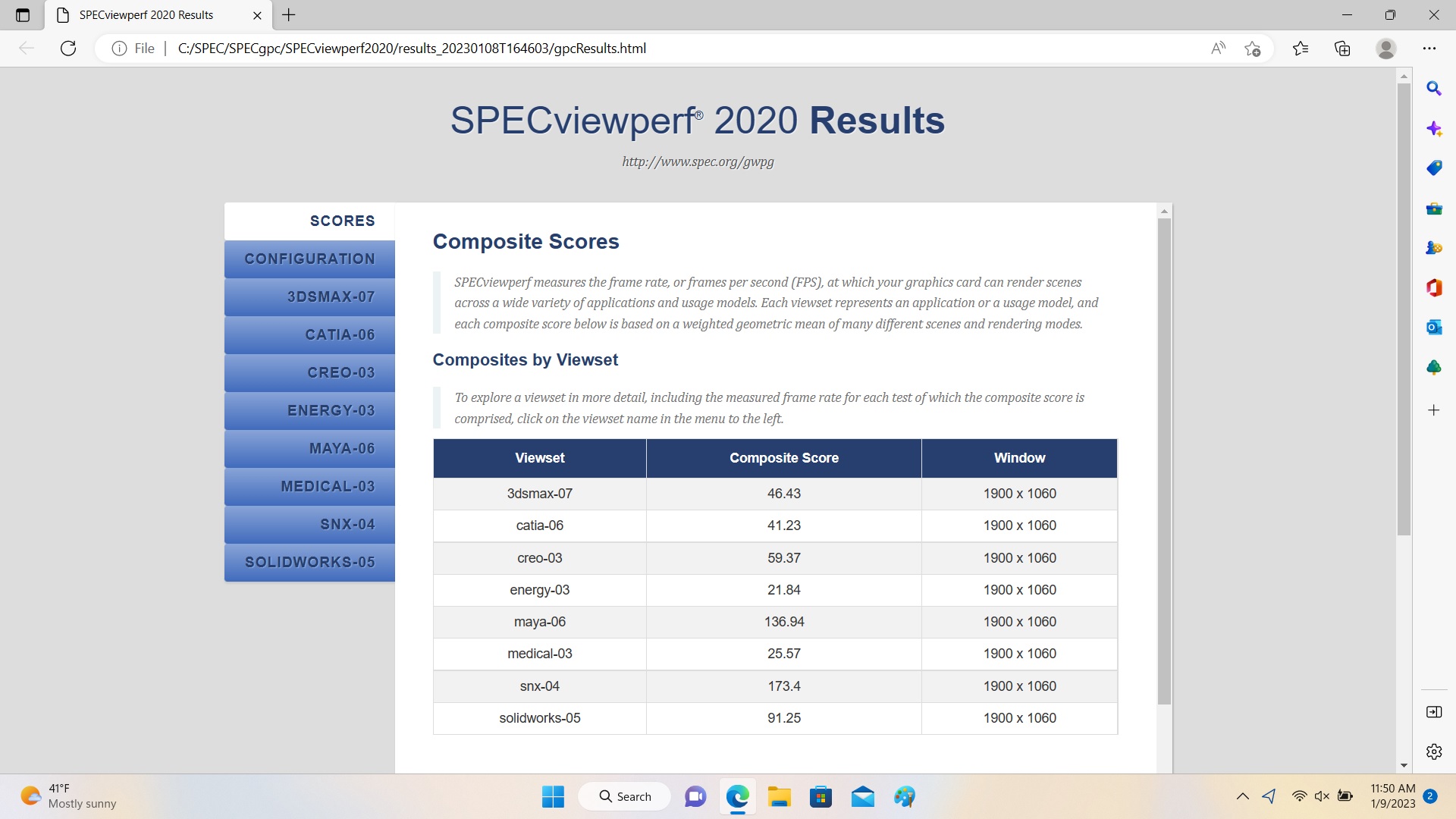Expand system tray hidden icons chevron
1456x819 pixels.
(x=1242, y=796)
